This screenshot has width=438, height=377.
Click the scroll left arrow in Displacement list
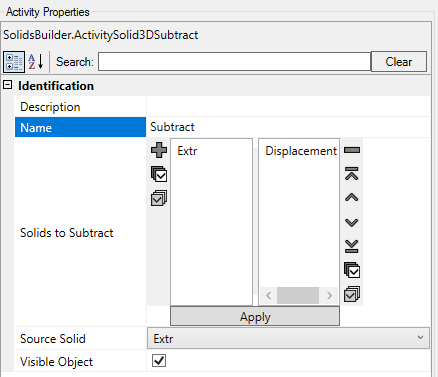pyautogui.click(x=269, y=295)
